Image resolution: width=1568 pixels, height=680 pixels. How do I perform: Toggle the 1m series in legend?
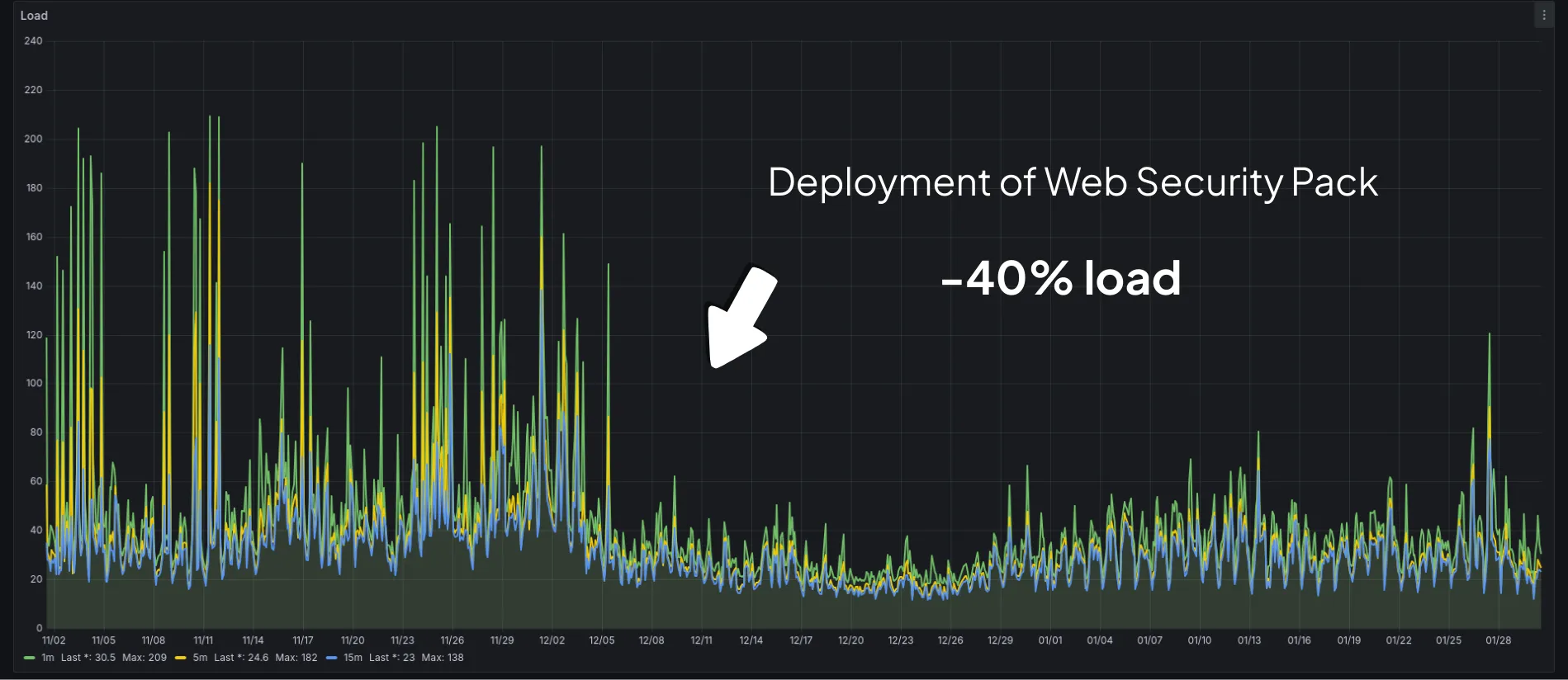[x=48, y=658]
